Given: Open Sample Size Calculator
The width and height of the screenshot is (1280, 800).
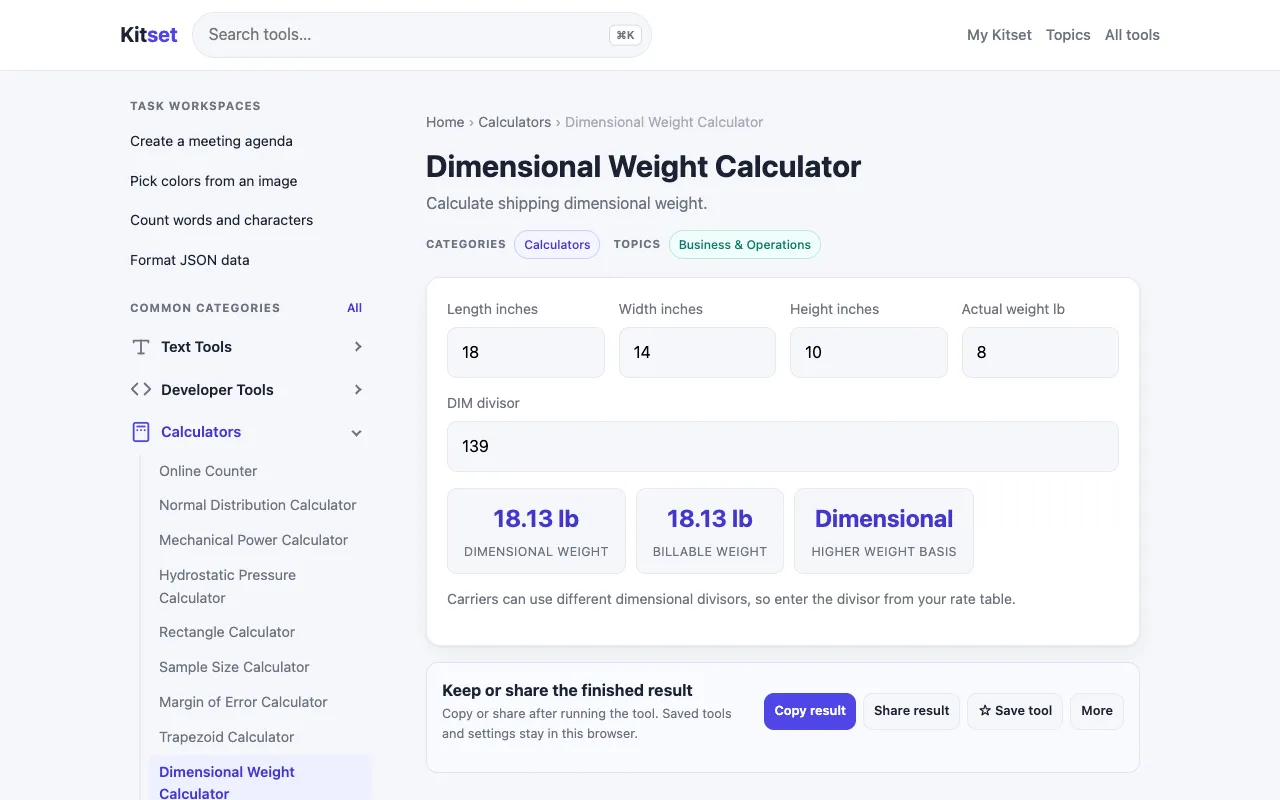Looking at the screenshot, I should [234, 667].
